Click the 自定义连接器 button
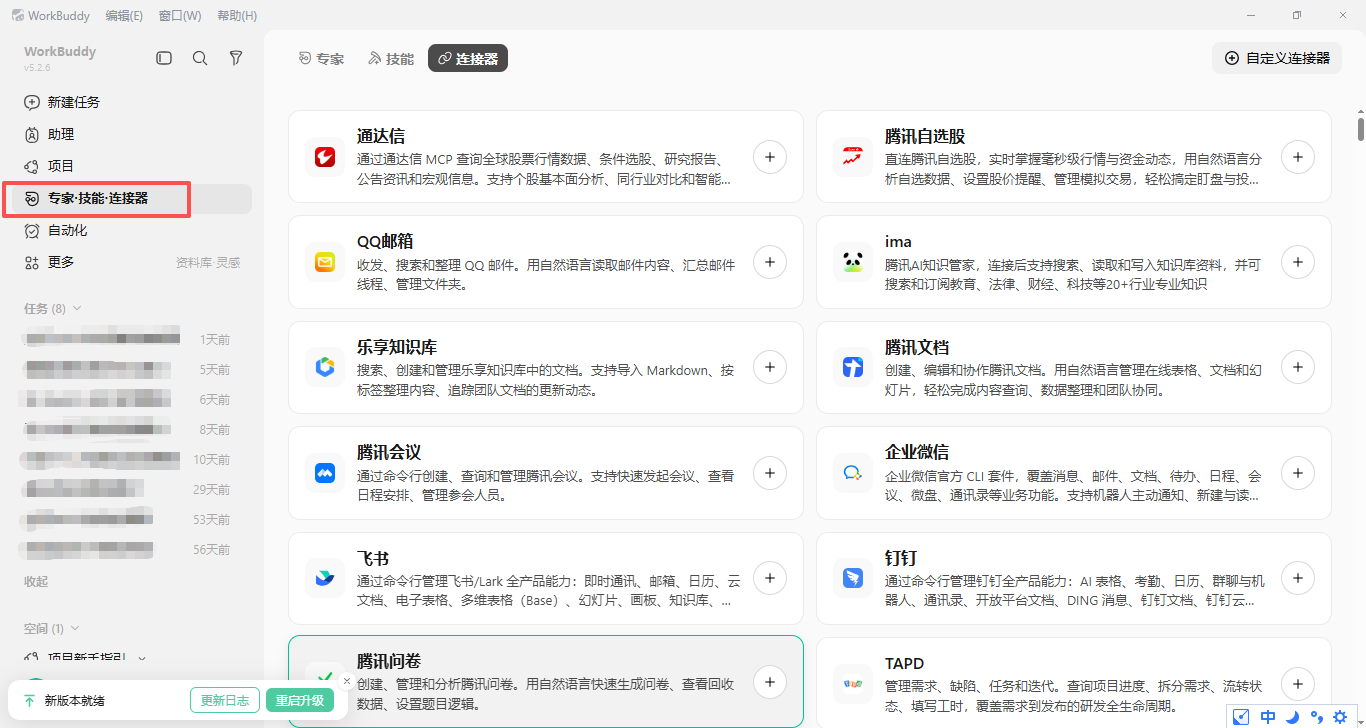Viewport: 1366px width, 728px height. coord(1277,58)
